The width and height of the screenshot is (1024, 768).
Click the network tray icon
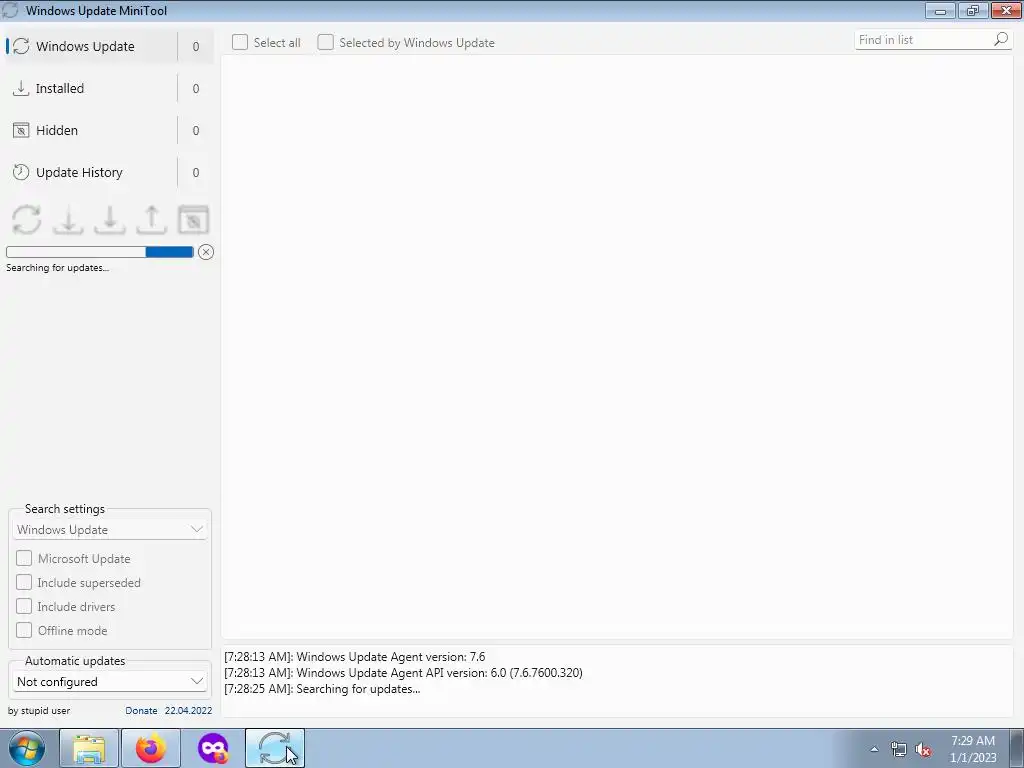coord(899,749)
